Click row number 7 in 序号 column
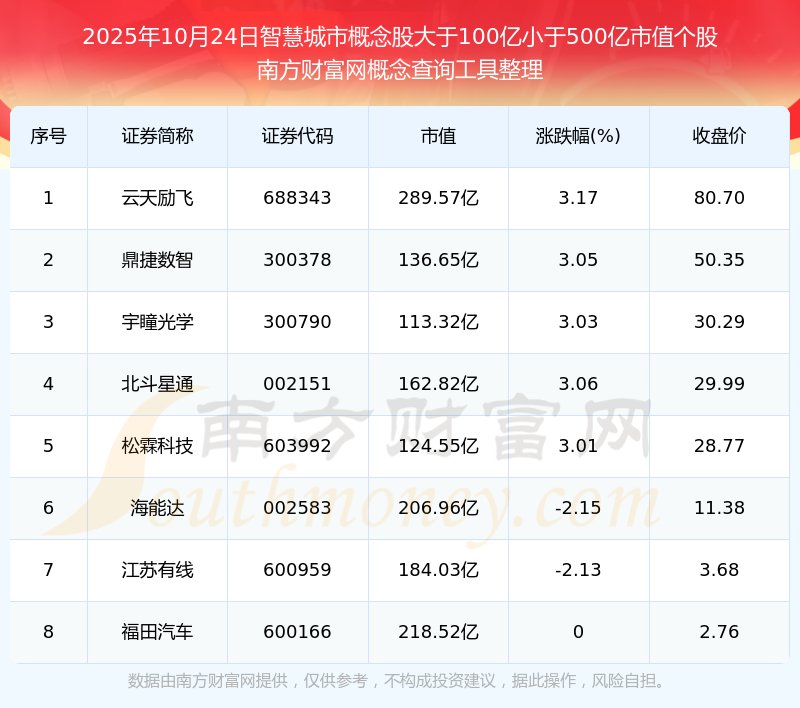800x708 pixels. point(48,570)
